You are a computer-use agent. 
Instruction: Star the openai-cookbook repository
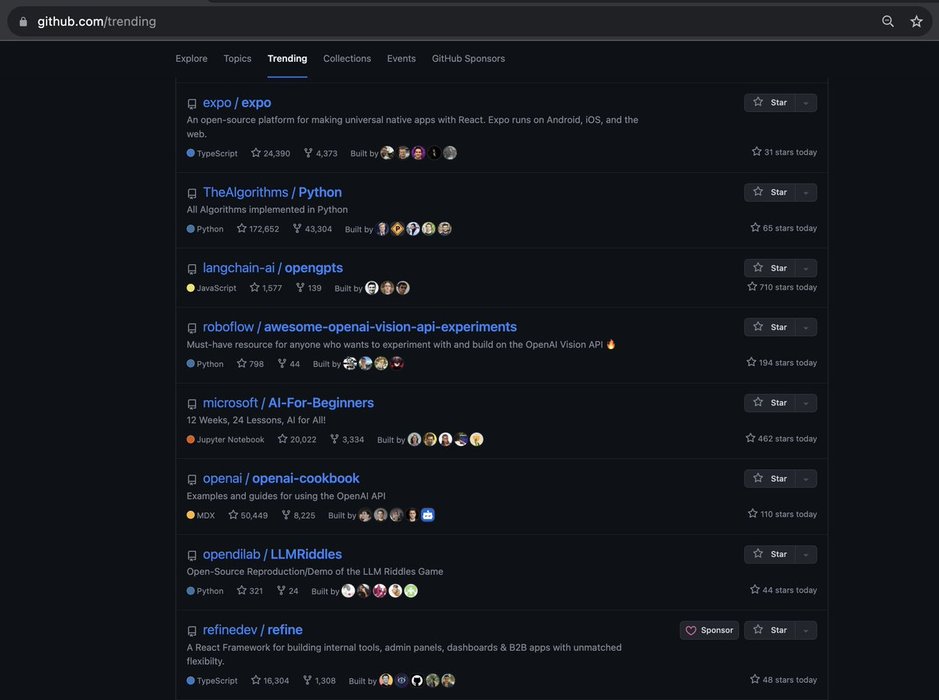pos(770,478)
